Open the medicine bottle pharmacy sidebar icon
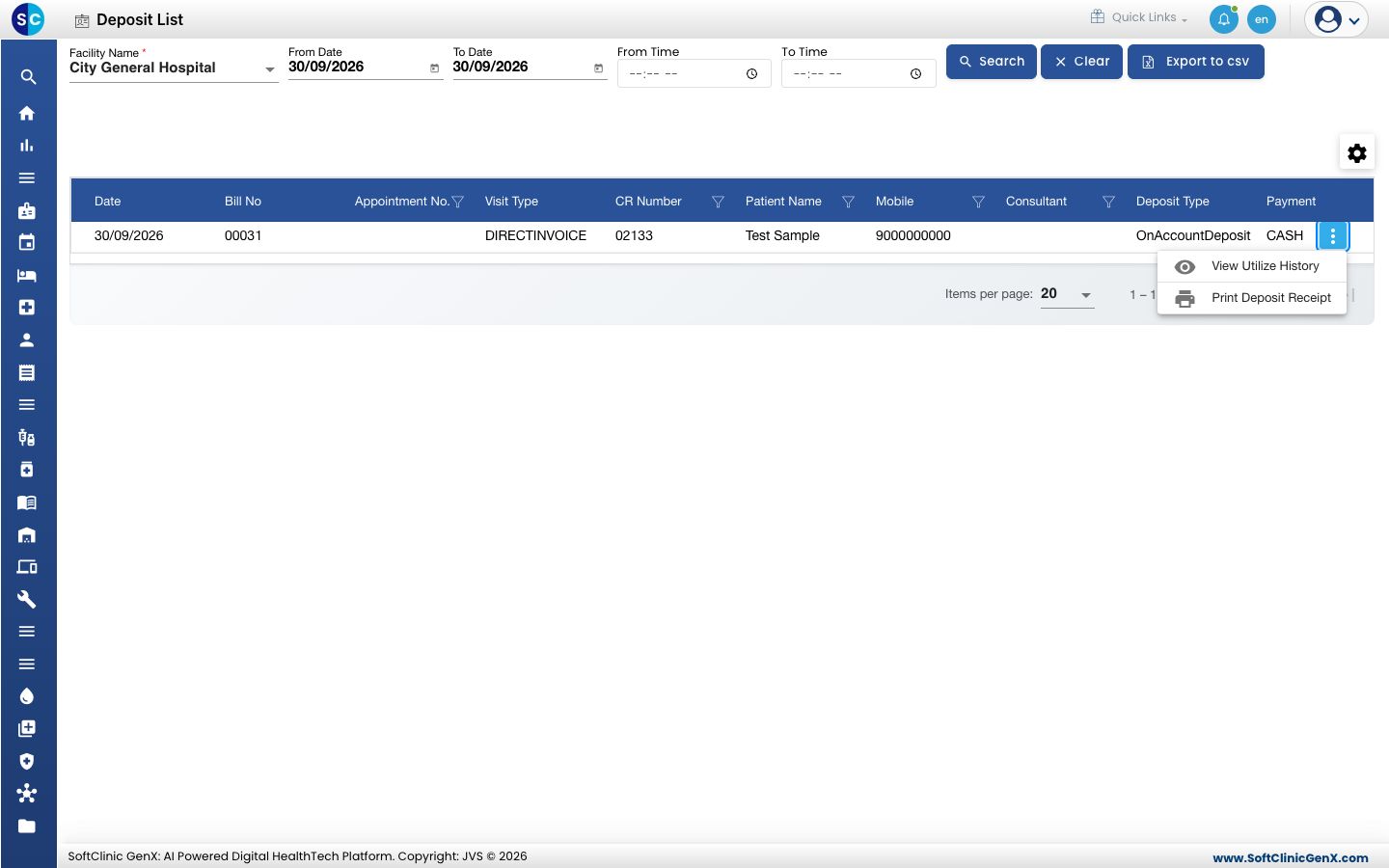The image size is (1389, 868). (x=27, y=470)
